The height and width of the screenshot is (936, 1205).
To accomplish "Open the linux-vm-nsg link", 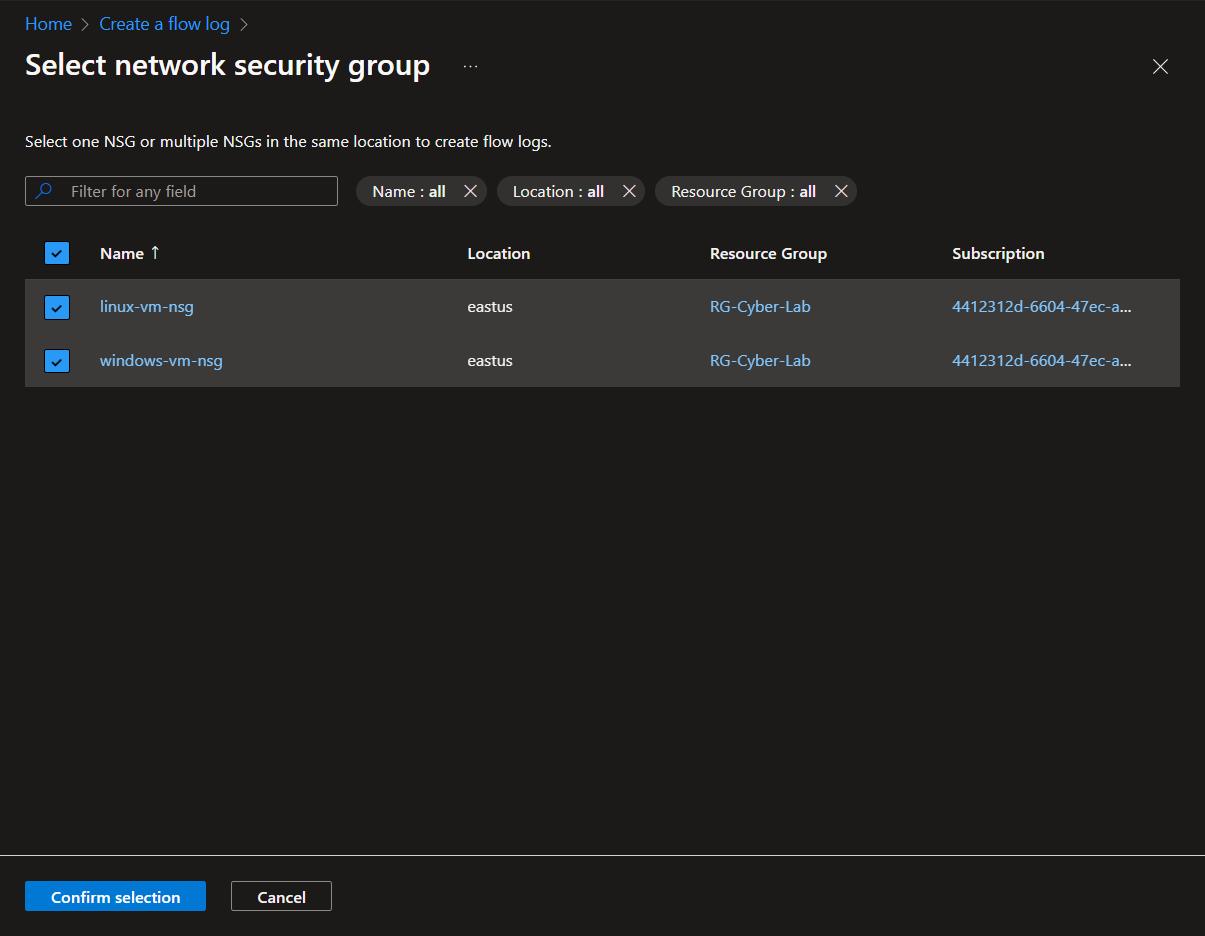I will coord(147,307).
